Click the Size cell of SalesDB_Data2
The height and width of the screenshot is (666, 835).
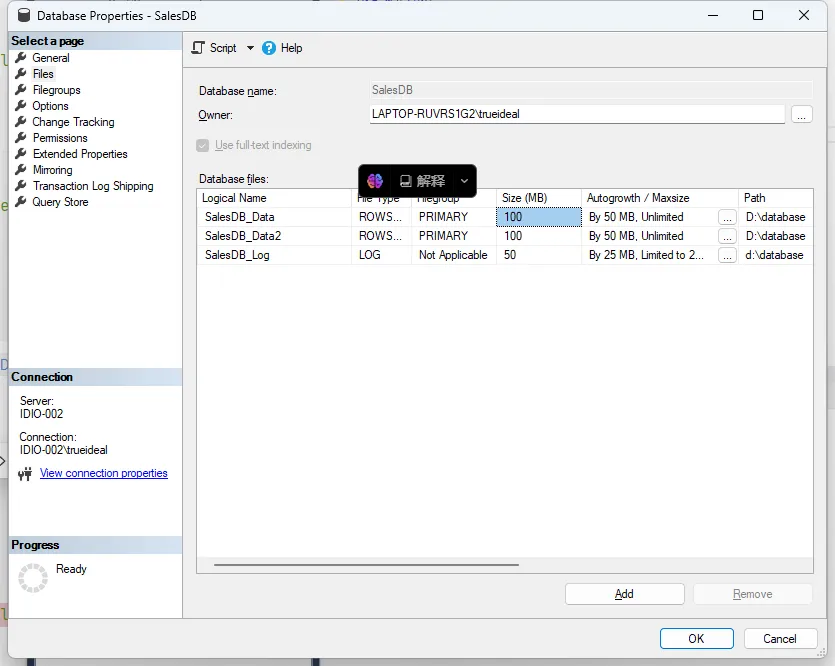point(538,236)
